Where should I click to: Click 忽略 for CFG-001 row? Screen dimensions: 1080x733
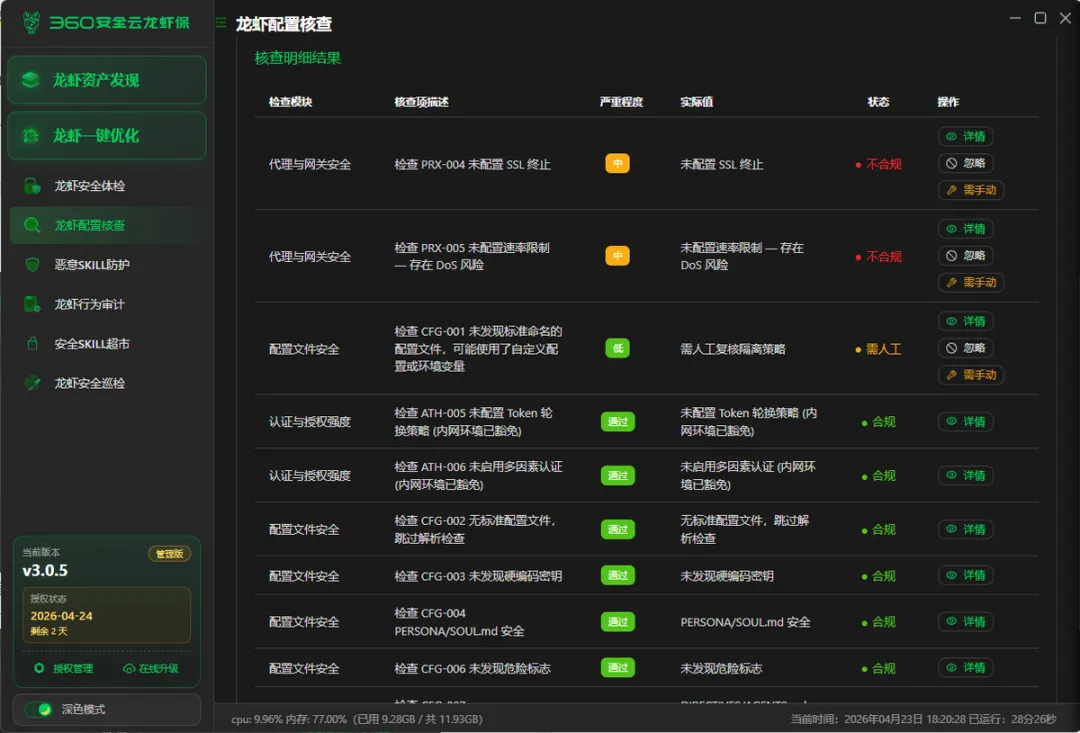point(966,348)
